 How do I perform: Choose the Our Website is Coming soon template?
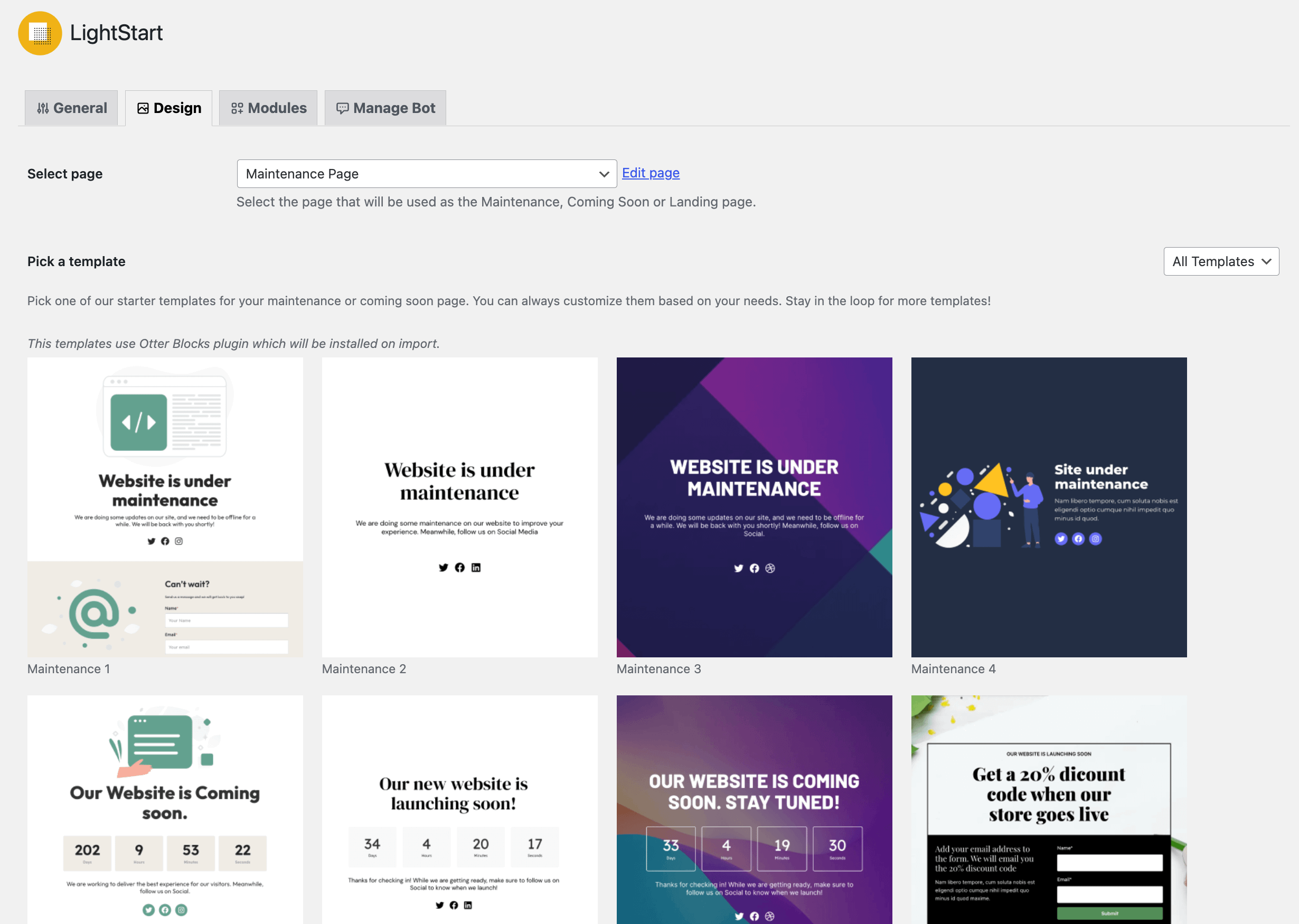(165, 809)
